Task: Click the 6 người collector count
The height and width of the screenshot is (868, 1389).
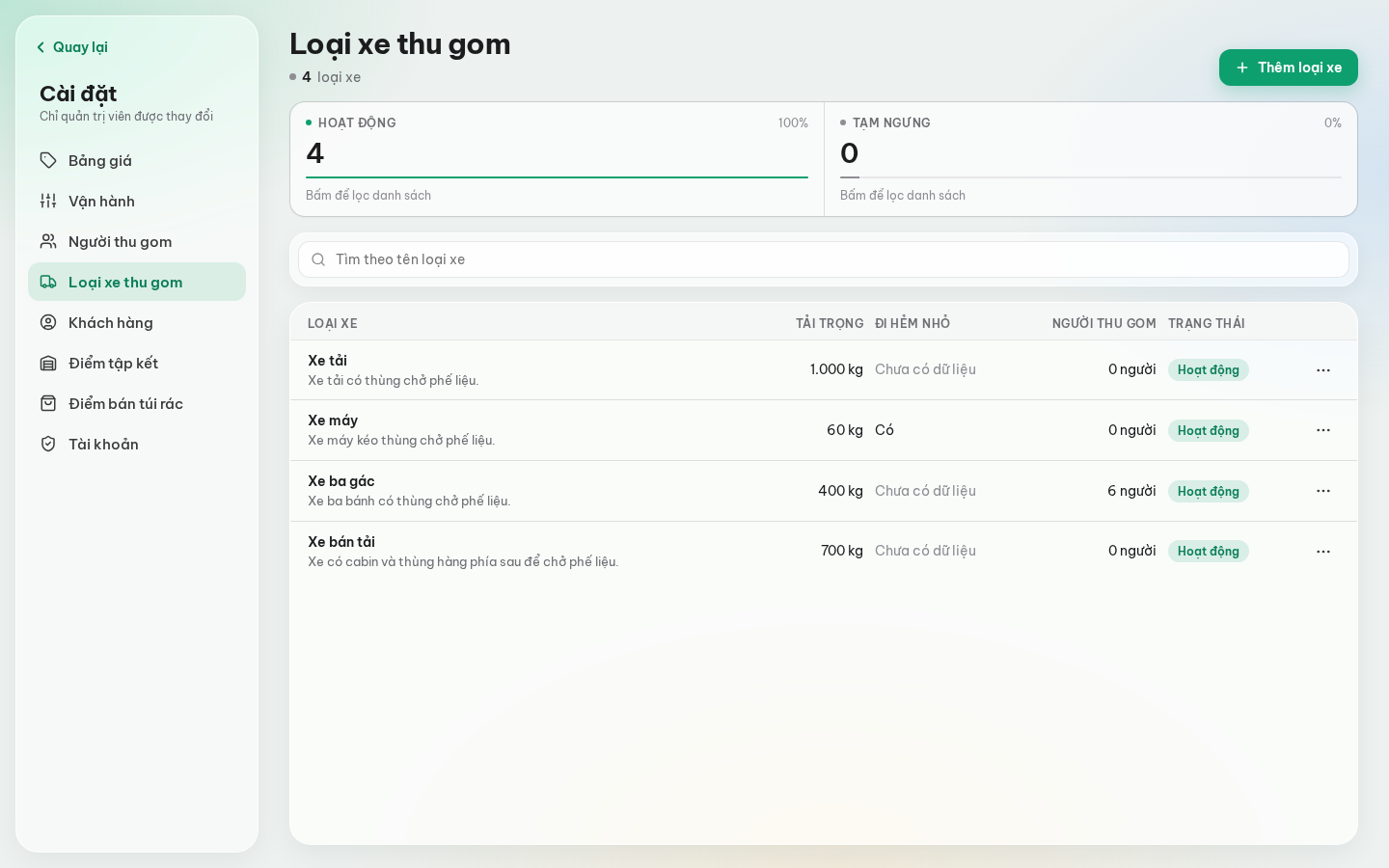Action: 1131,491
